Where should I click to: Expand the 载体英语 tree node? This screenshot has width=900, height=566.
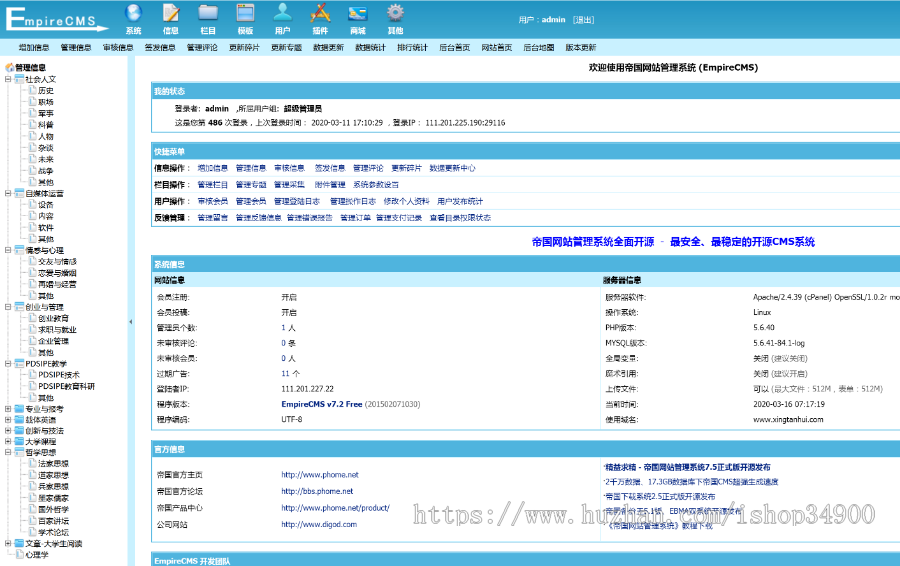(8, 420)
